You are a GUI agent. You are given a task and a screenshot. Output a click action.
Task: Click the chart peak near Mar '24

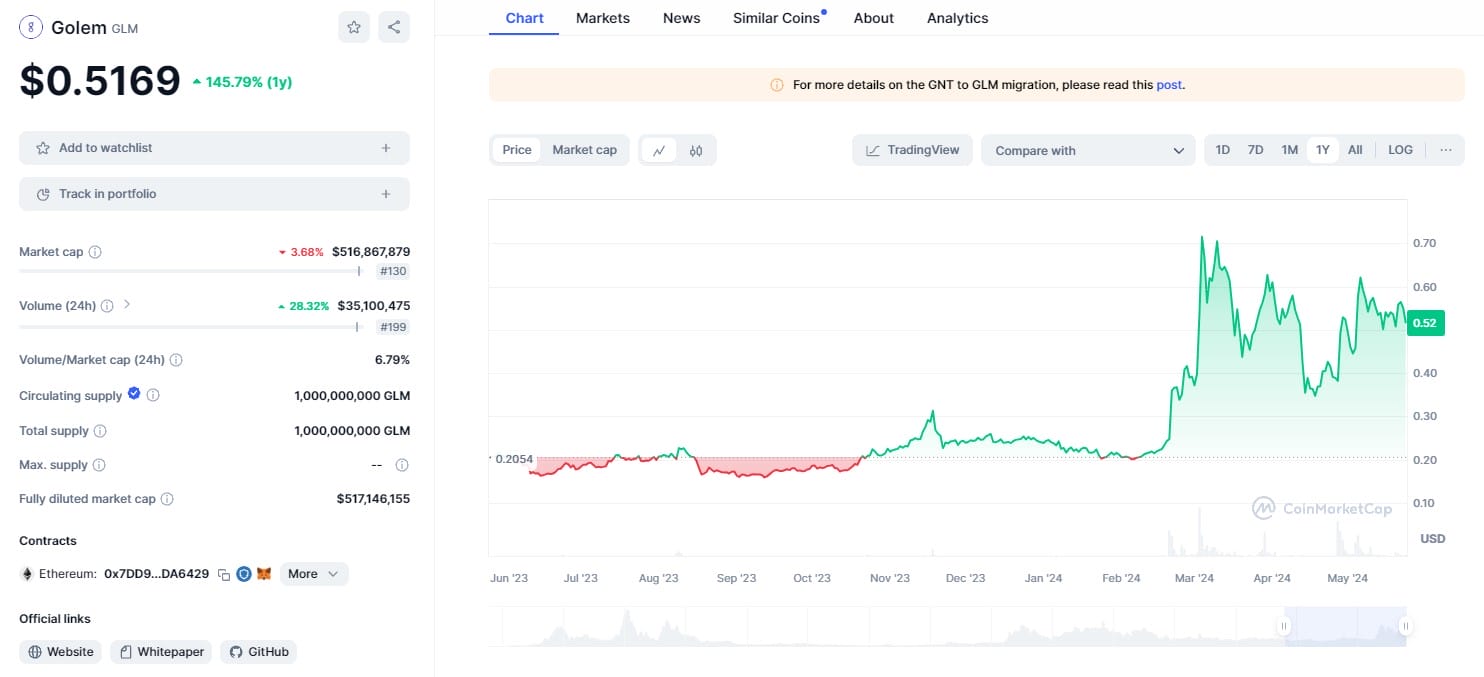pos(1201,238)
